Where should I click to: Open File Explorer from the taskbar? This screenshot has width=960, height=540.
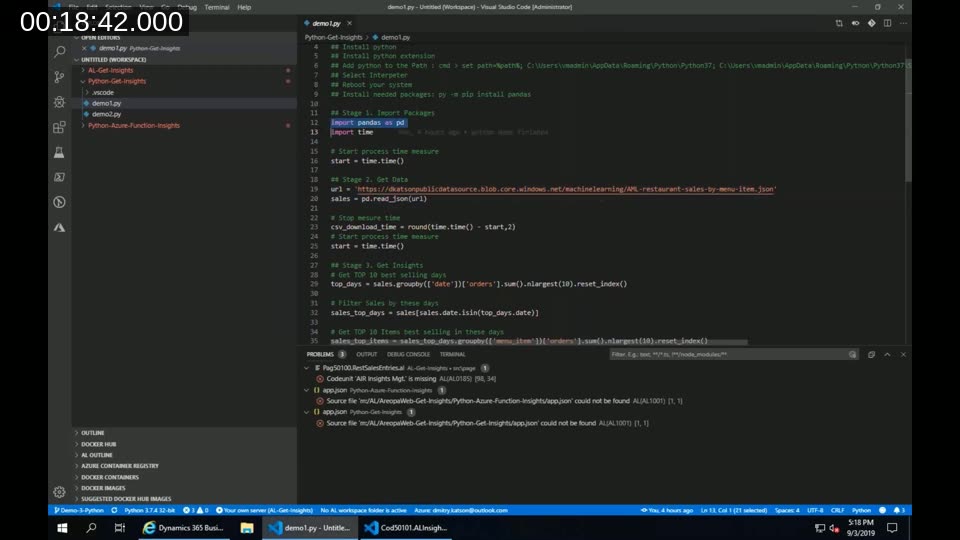[247, 528]
